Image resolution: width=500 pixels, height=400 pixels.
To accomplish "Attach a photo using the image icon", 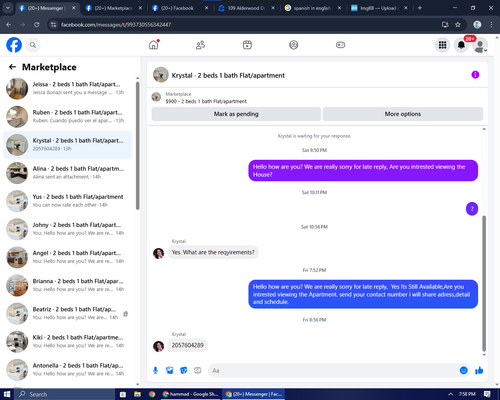I will (170, 370).
